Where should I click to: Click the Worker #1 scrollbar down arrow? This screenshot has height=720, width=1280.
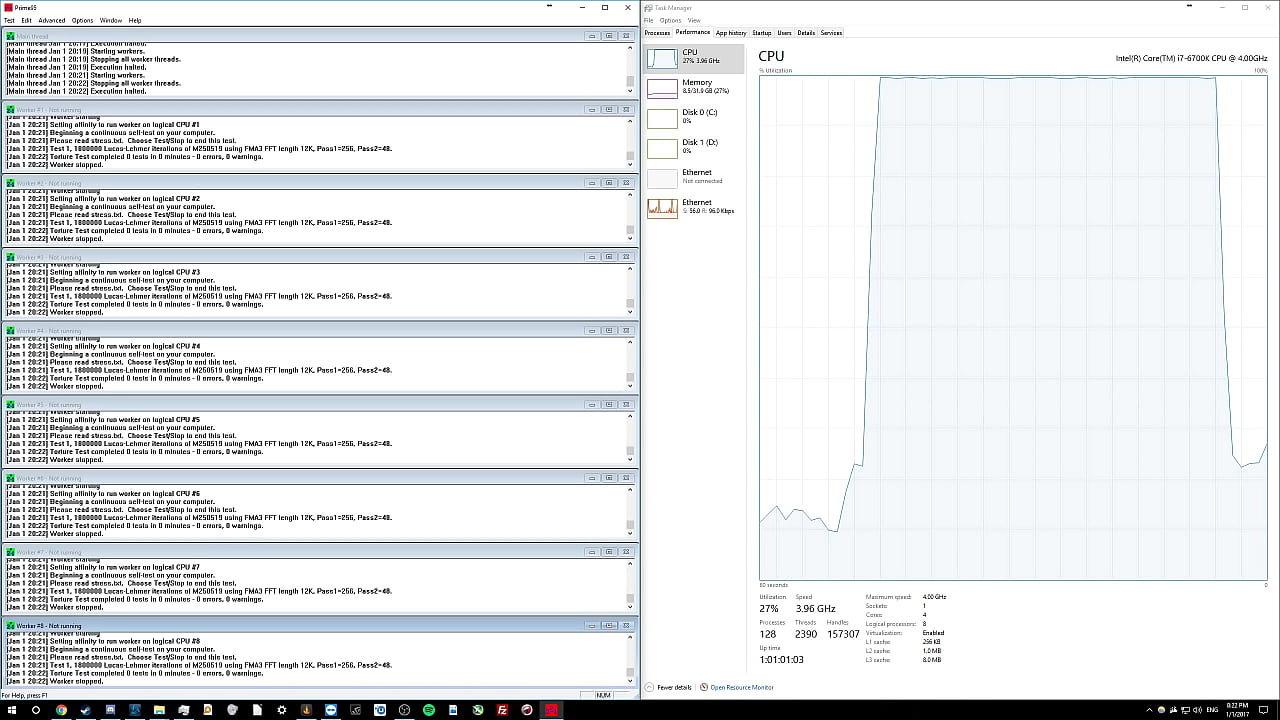[x=630, y=164]
